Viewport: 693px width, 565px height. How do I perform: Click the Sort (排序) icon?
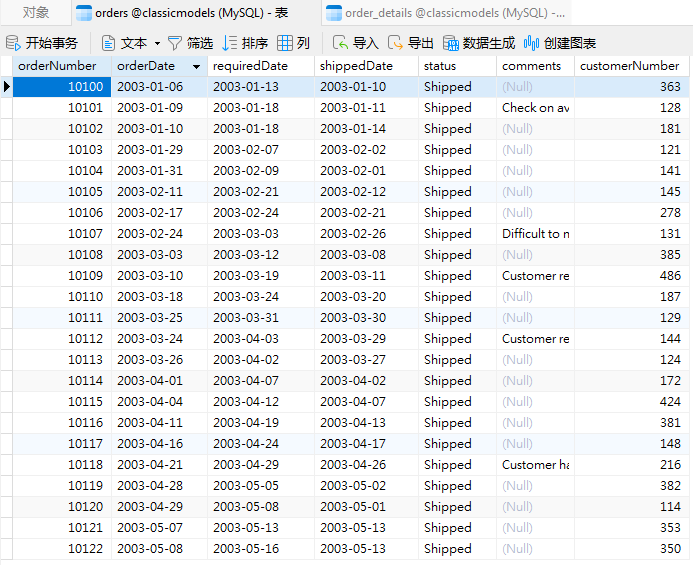click(x=230, y=43)
